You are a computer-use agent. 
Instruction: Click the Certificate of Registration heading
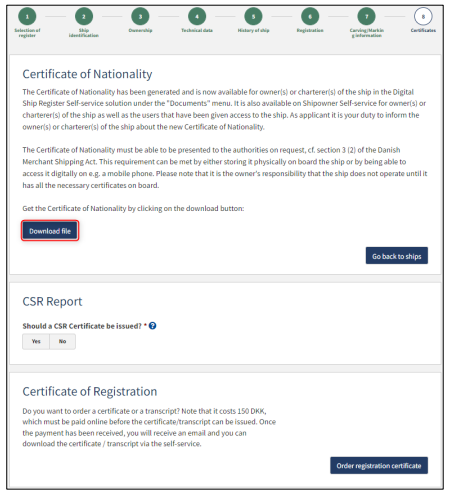click(x=90, y=391)
